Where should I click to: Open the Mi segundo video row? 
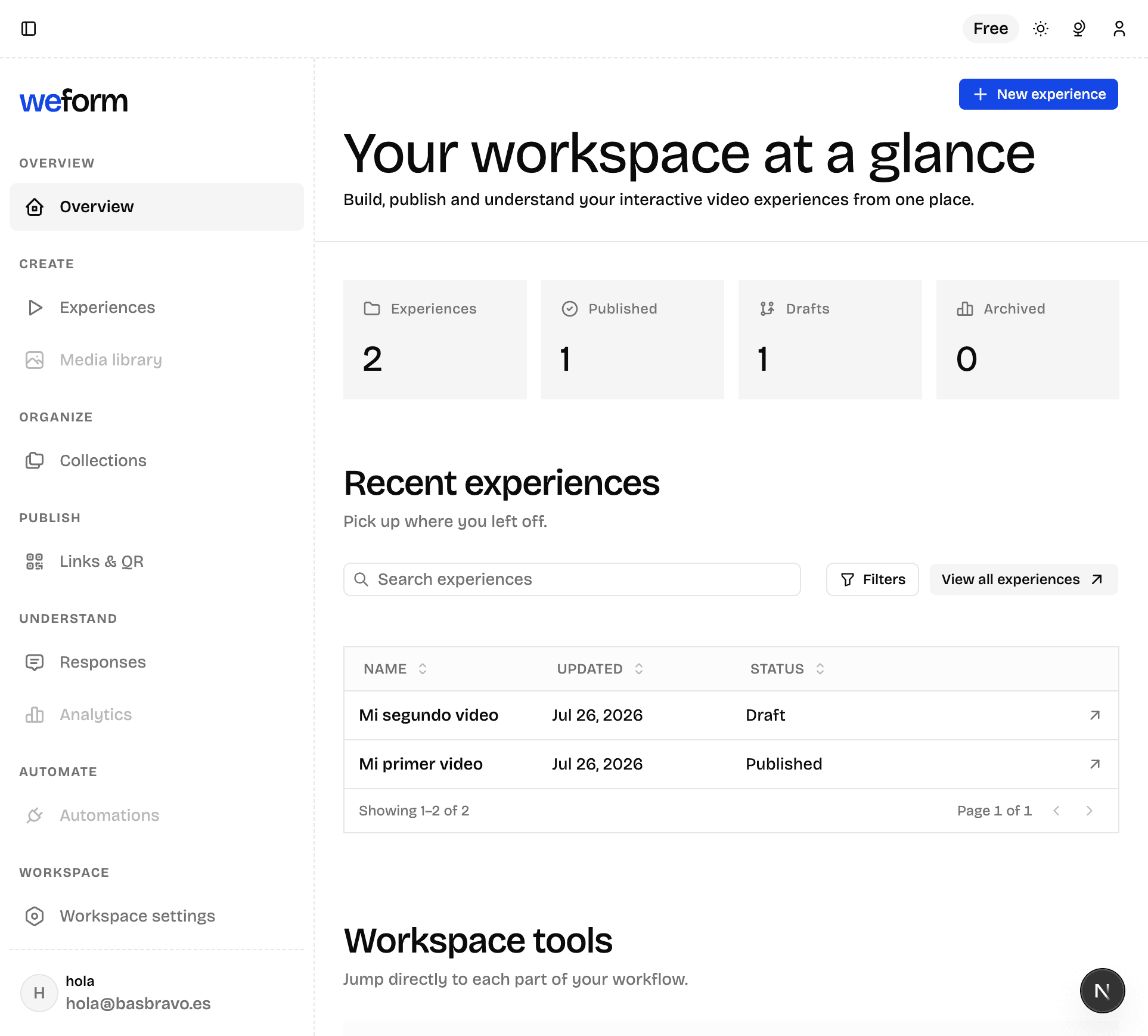click(731, 715)
